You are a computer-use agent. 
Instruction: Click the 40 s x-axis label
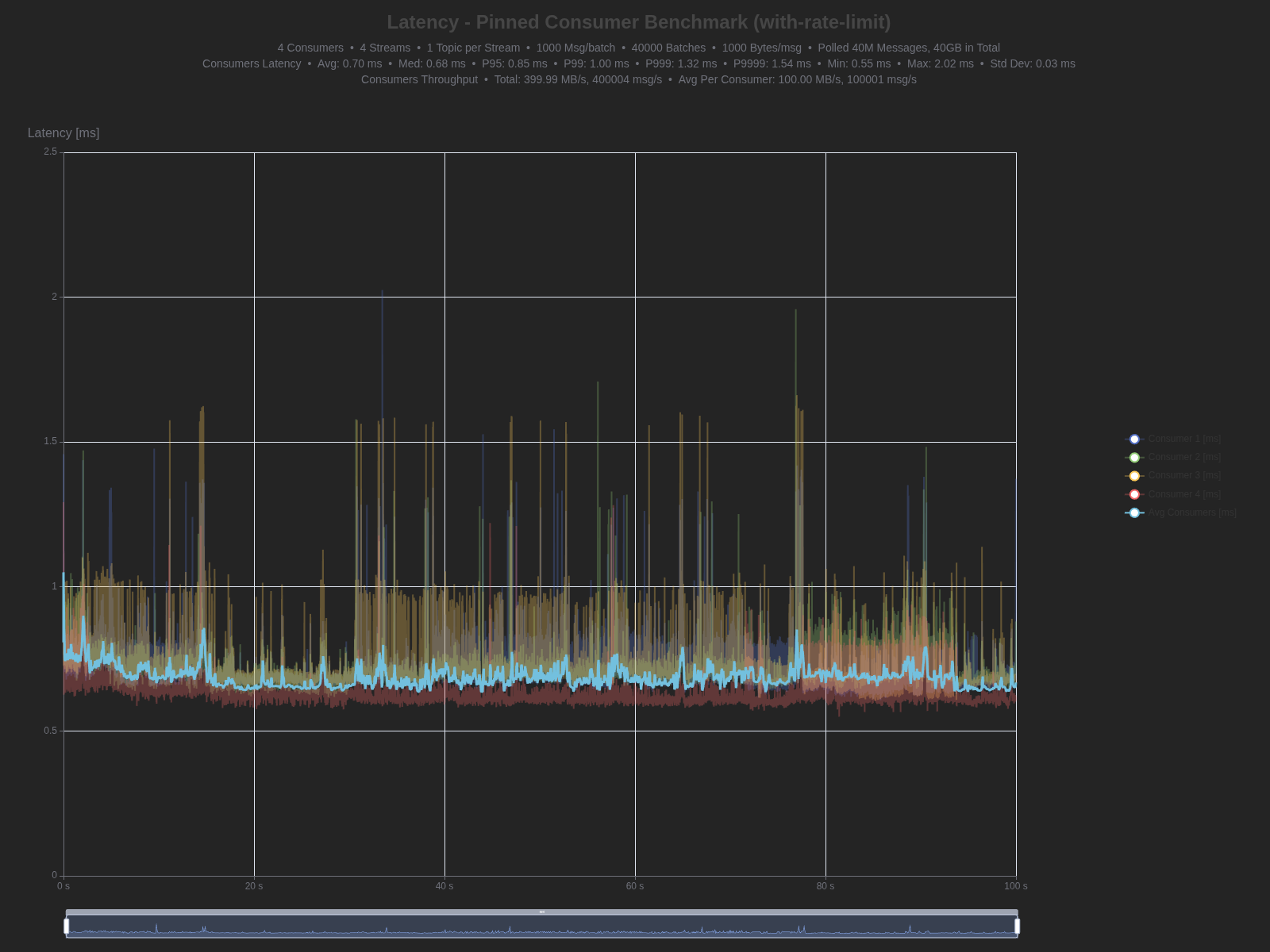coord(444,886)
